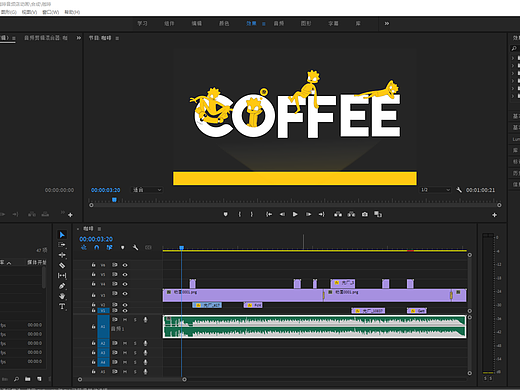Image resolution: width=520 pixels, height=390 pixels.
Task: Switch to 音频 workspace tab
Action: (279, 23)
